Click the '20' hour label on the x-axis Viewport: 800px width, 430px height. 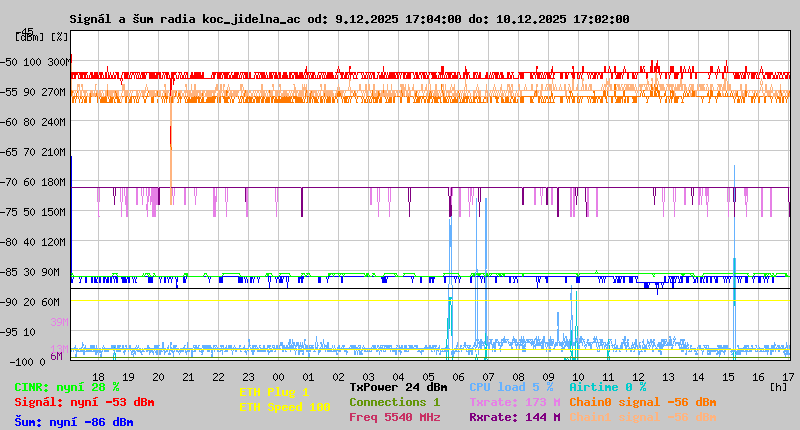point(159,377)
